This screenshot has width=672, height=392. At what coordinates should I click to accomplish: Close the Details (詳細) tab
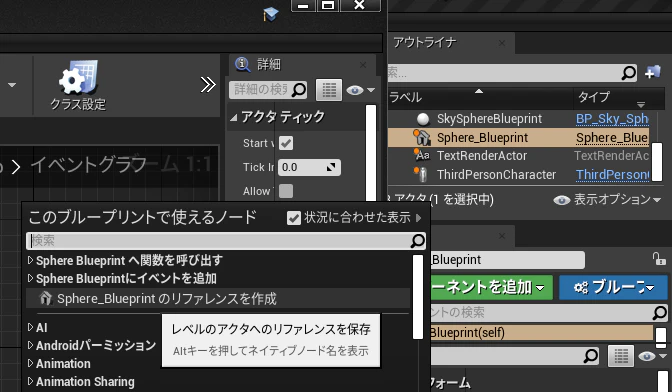coord(363,65)
